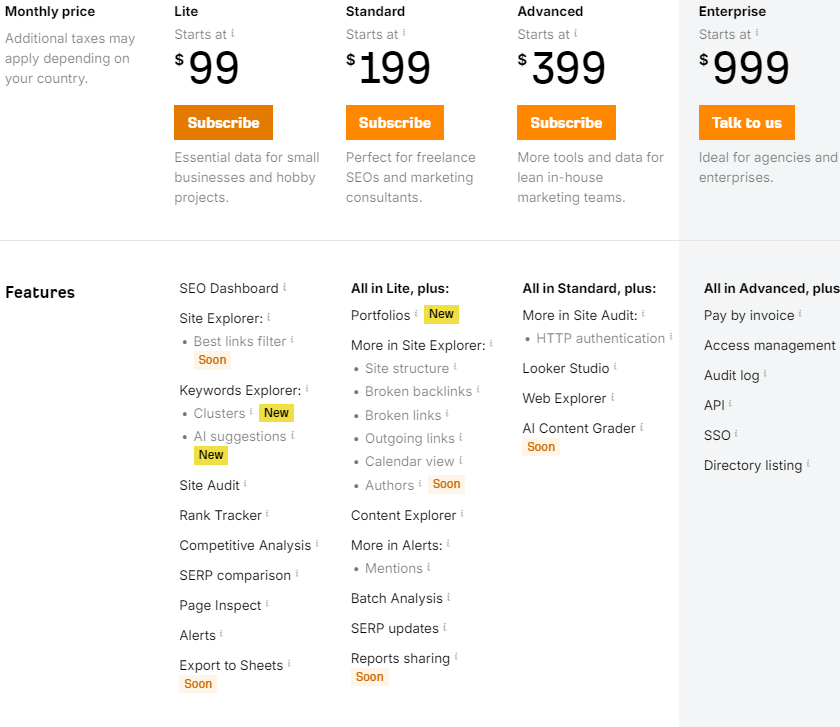Click the info icon next to API

[x=730, y=404]
